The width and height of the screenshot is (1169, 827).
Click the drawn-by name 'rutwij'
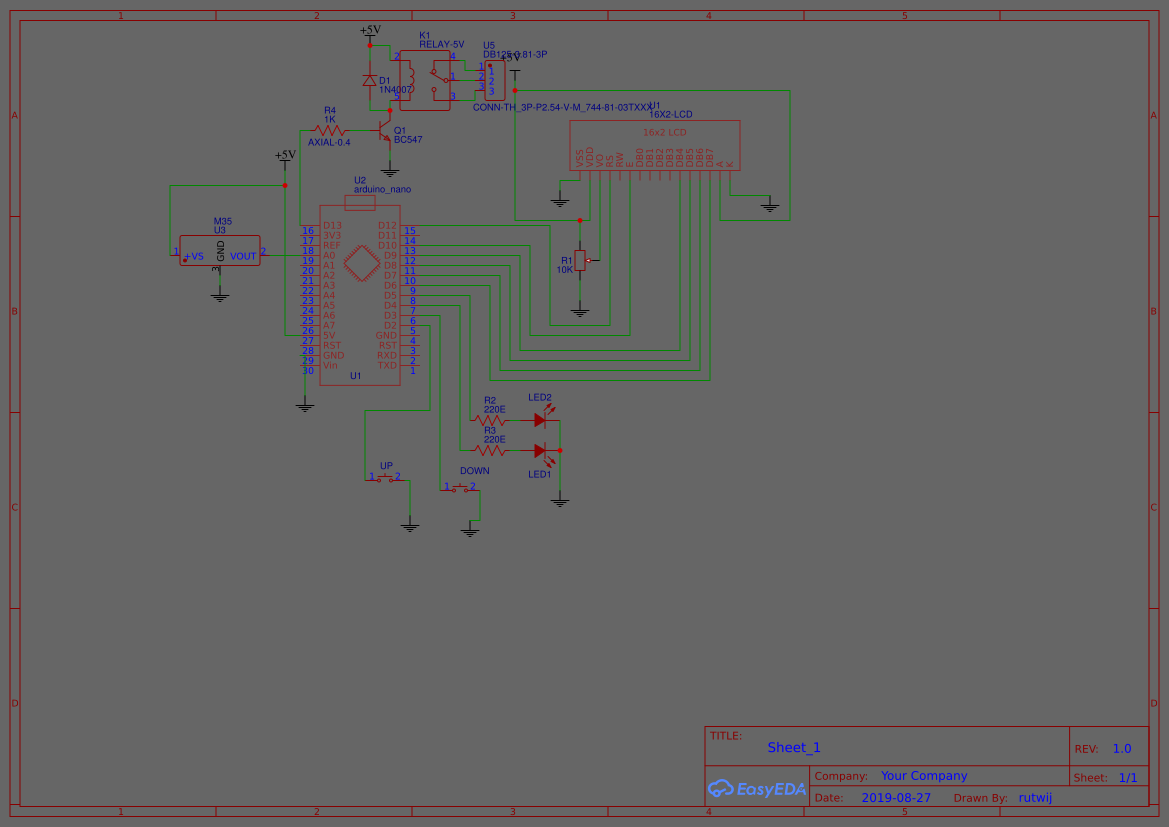(x=1035, y=798)
